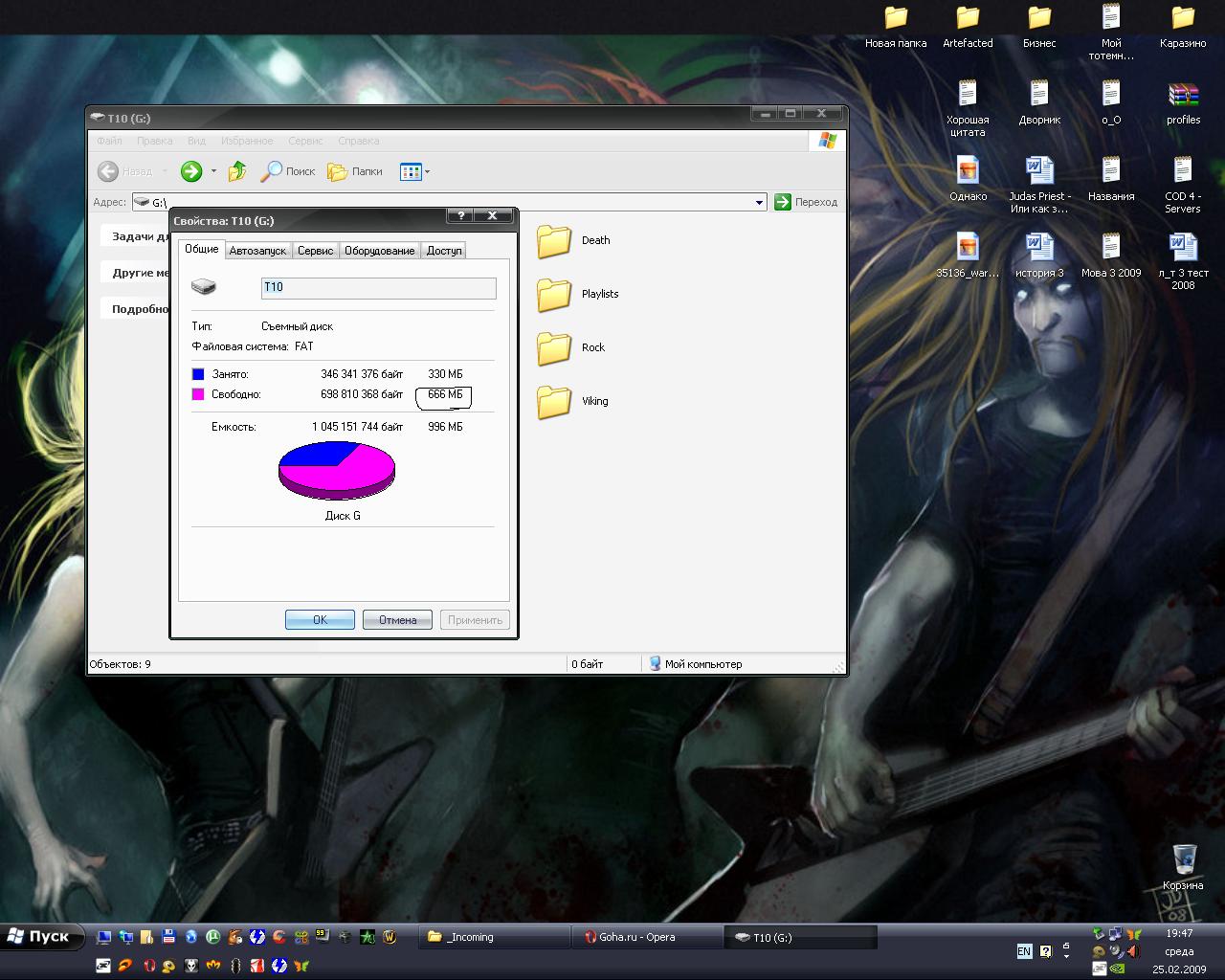Viewport: 1225px width, 980px height.
Task: Click the Переход go button
Action: point(806,202)
